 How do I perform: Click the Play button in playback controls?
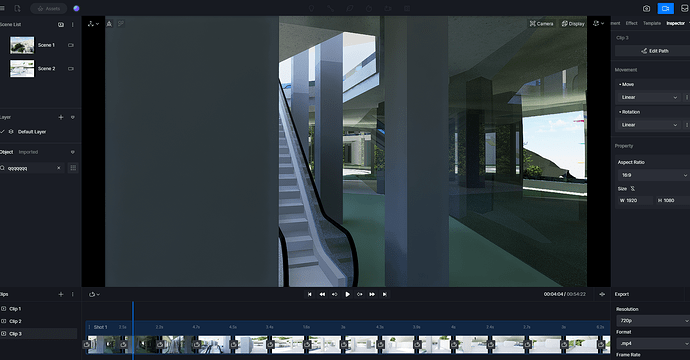[347, 294]
